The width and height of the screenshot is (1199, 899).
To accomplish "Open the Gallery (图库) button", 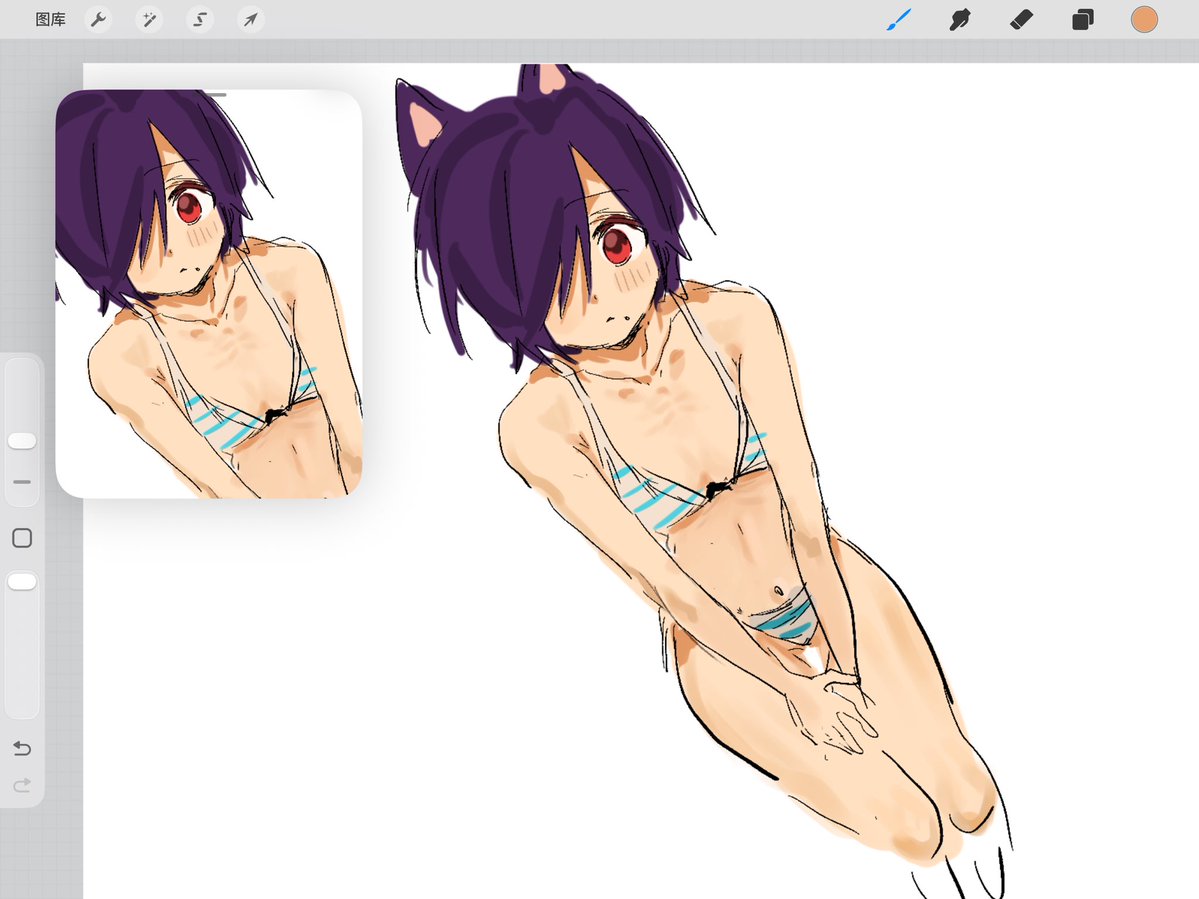I will (50, 20).
